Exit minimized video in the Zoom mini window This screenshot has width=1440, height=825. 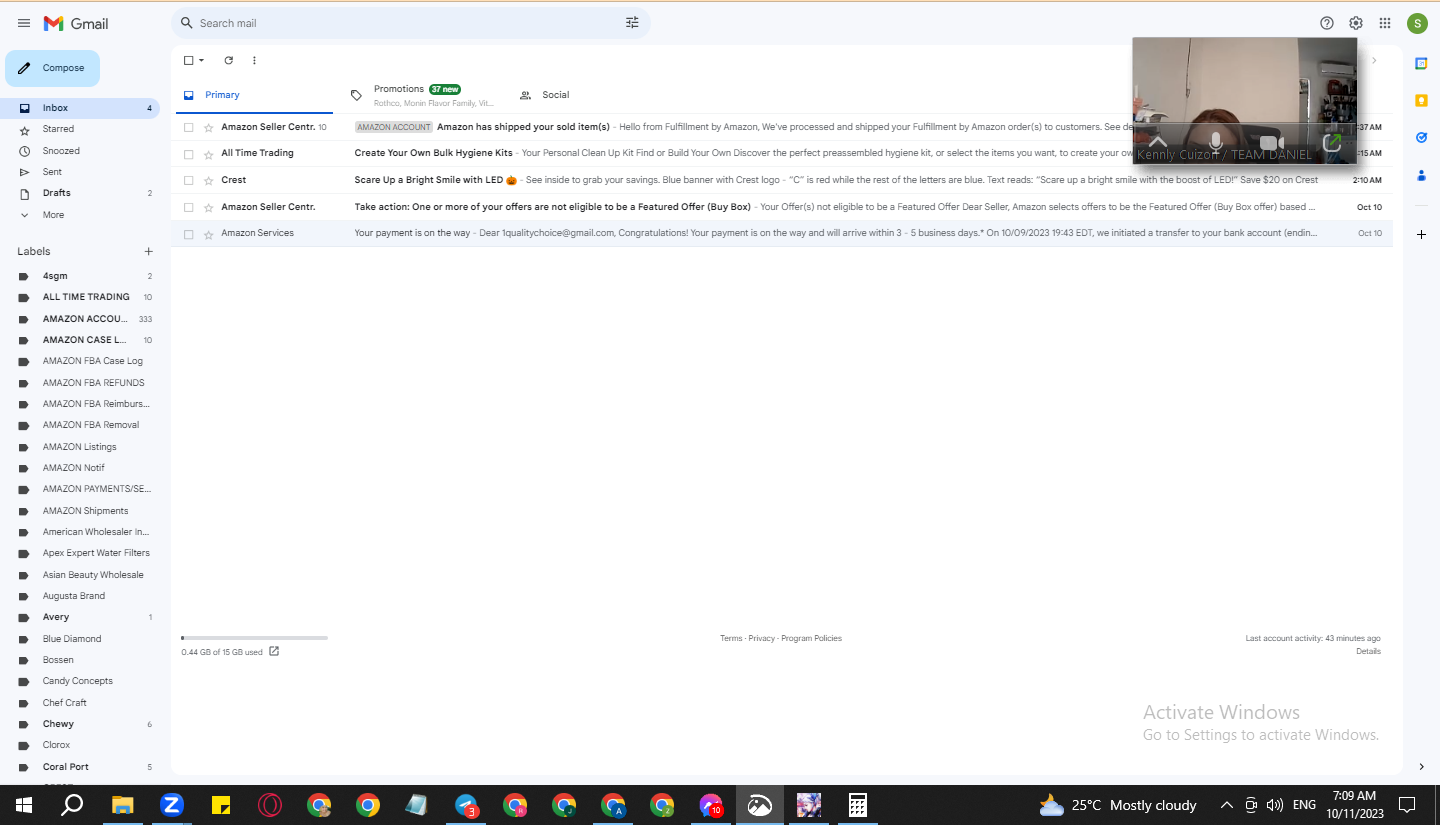[x=1331, y=142]
